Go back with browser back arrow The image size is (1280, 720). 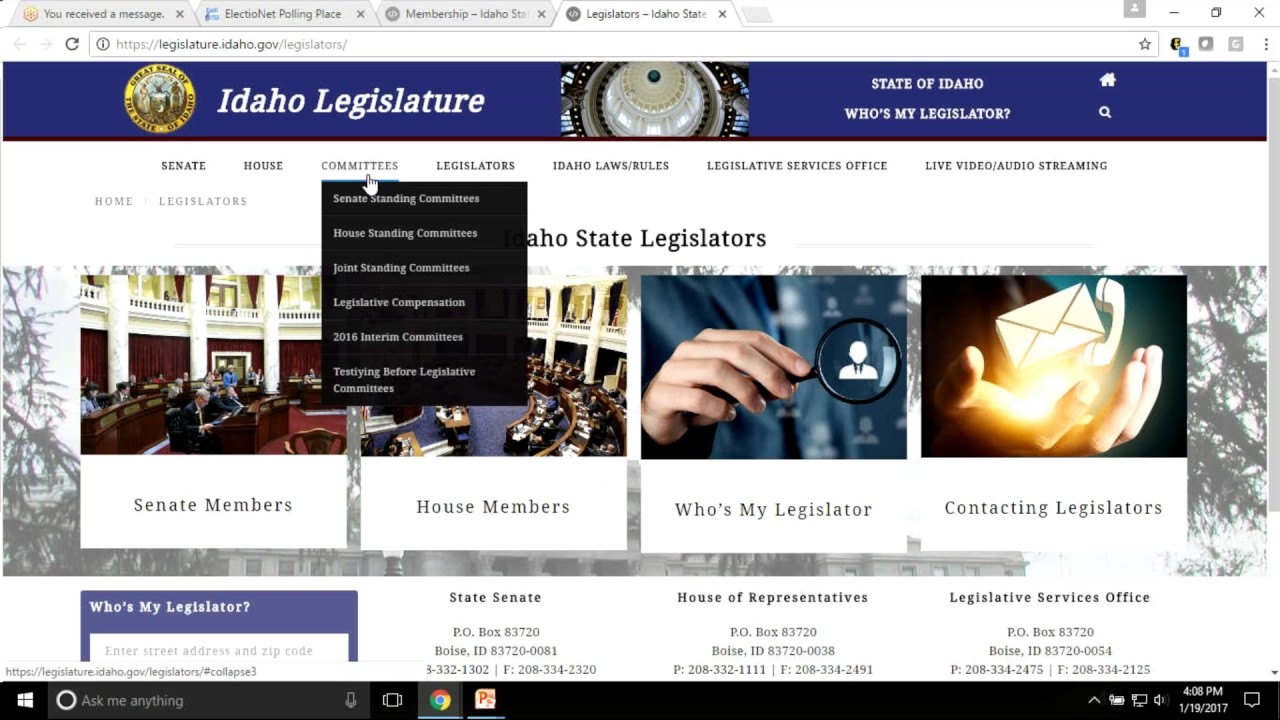tap(19, 44)
